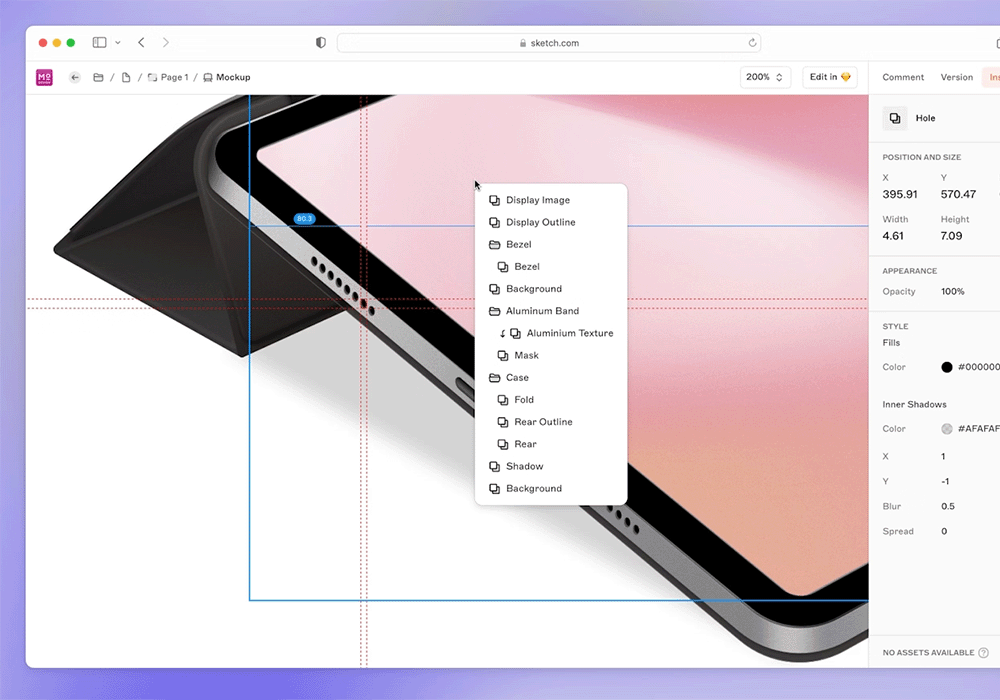This screenshot has width=1000, height=700.
Task: Click the Hole layer icon in inspector
Action: coord(895,118)
